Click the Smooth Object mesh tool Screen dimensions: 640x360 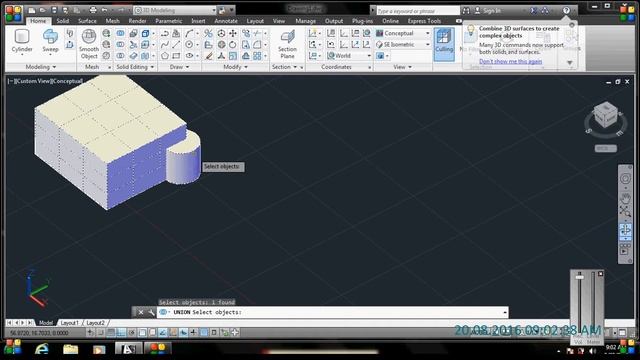tap(89, 44)
